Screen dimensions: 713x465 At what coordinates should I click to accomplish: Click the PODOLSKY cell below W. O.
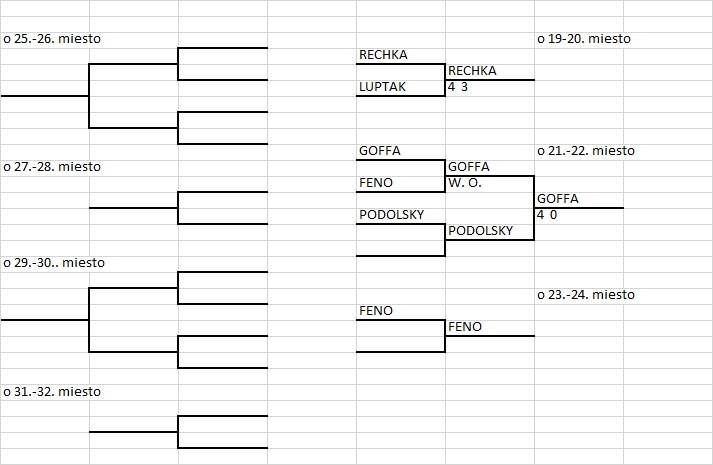point(490,231)
